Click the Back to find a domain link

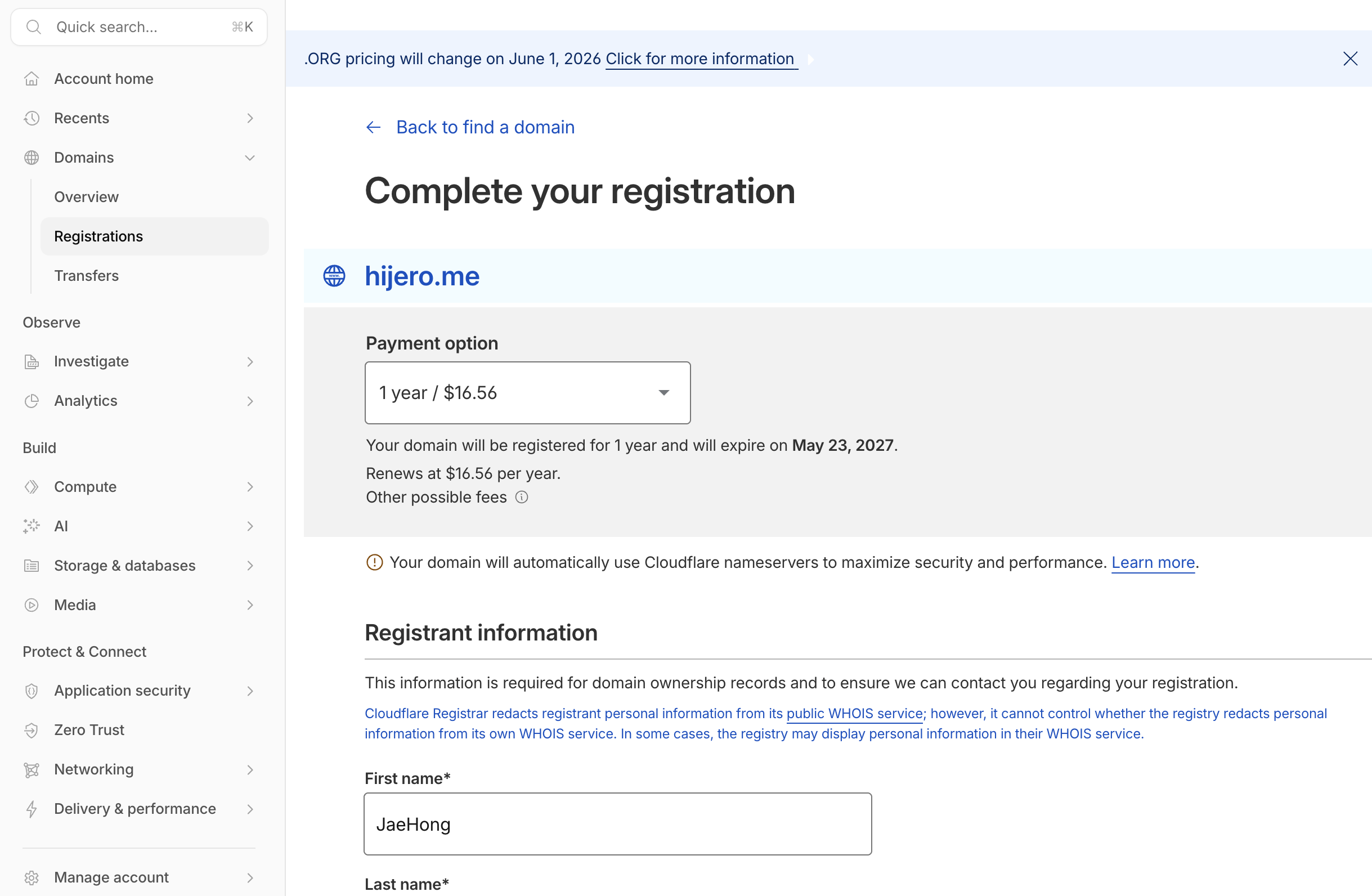pyautogui.click(x=486, y=127)
